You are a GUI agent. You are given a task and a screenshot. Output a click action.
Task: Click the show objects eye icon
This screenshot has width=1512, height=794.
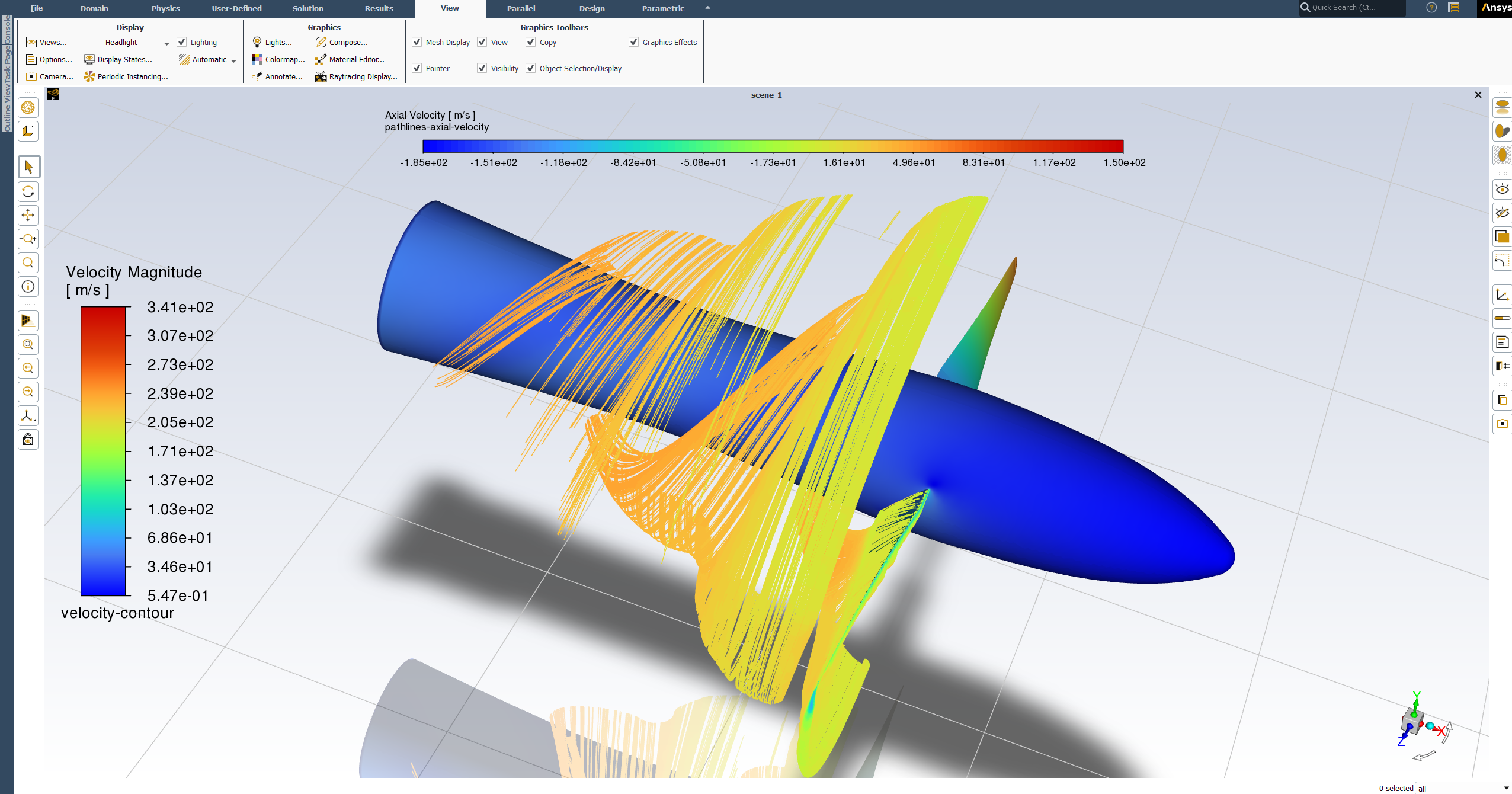click(x=1503, y=189)
